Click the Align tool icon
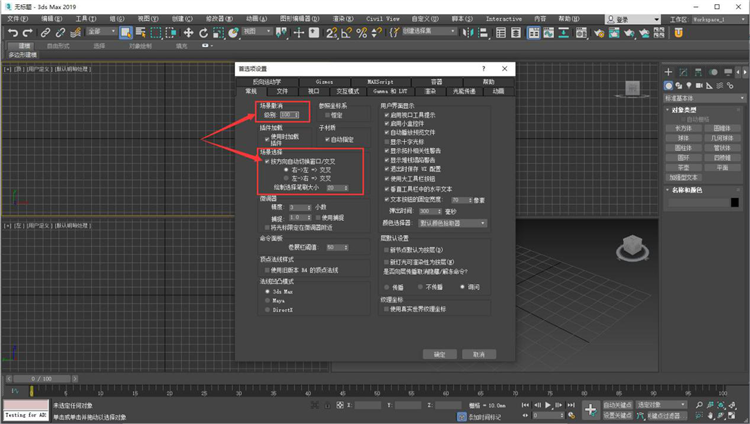The image size is (750, 424). click(483, 33)
